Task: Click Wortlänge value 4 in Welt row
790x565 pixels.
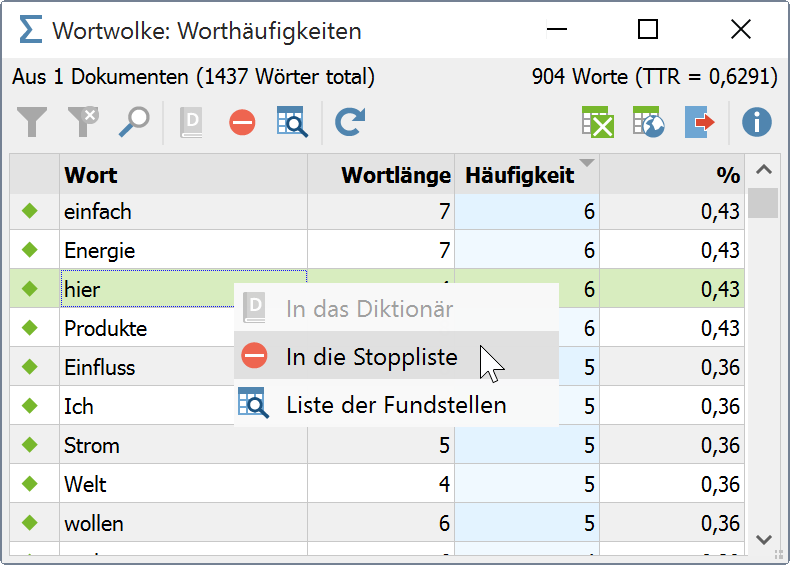Action: (x=444, y=484)
